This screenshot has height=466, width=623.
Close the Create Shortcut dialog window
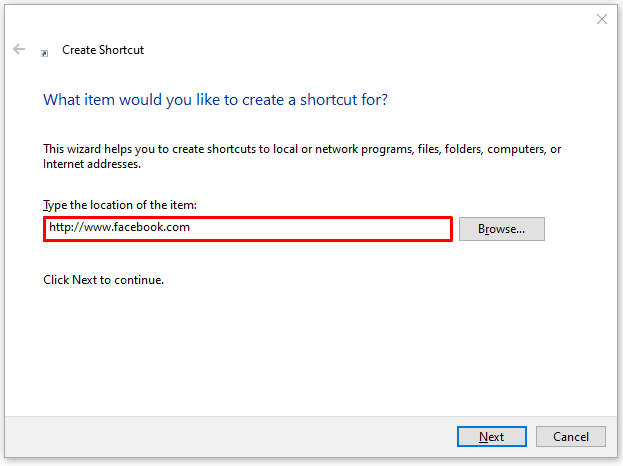click(601, 18)
